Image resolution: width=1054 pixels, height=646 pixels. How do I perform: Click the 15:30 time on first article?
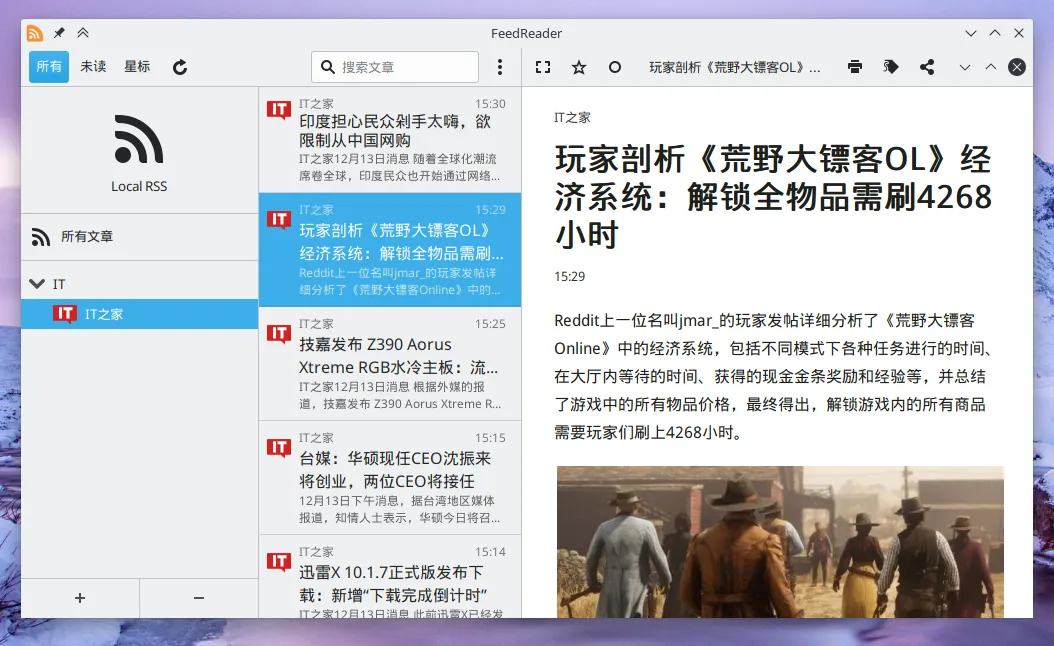(x=490, y=104)
